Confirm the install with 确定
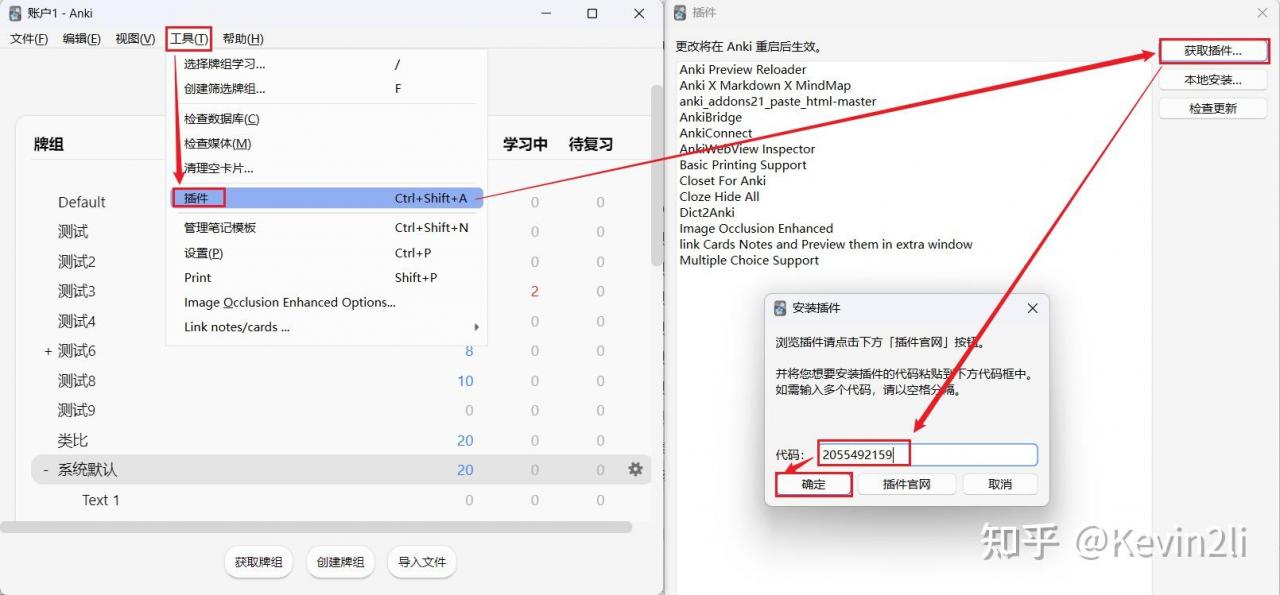 (814, 484)
